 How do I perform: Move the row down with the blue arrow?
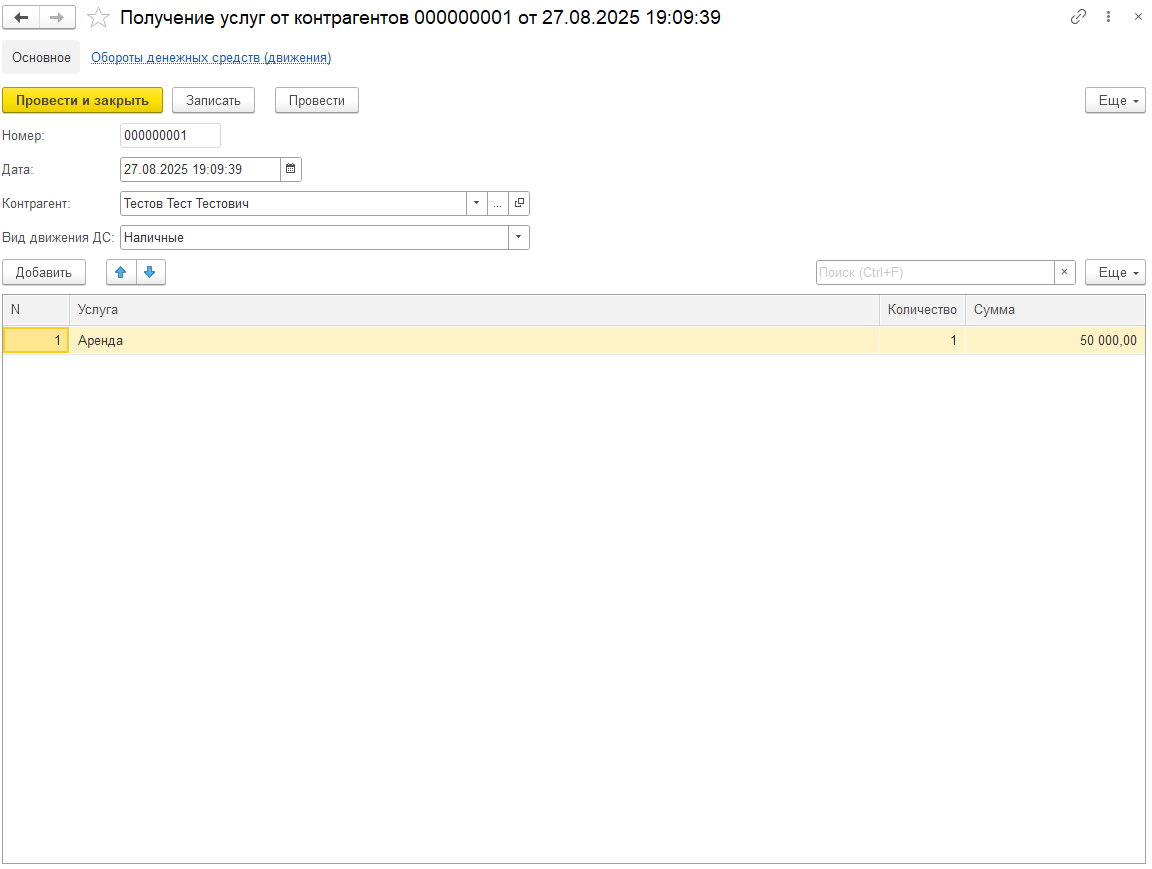coord(150,272)
